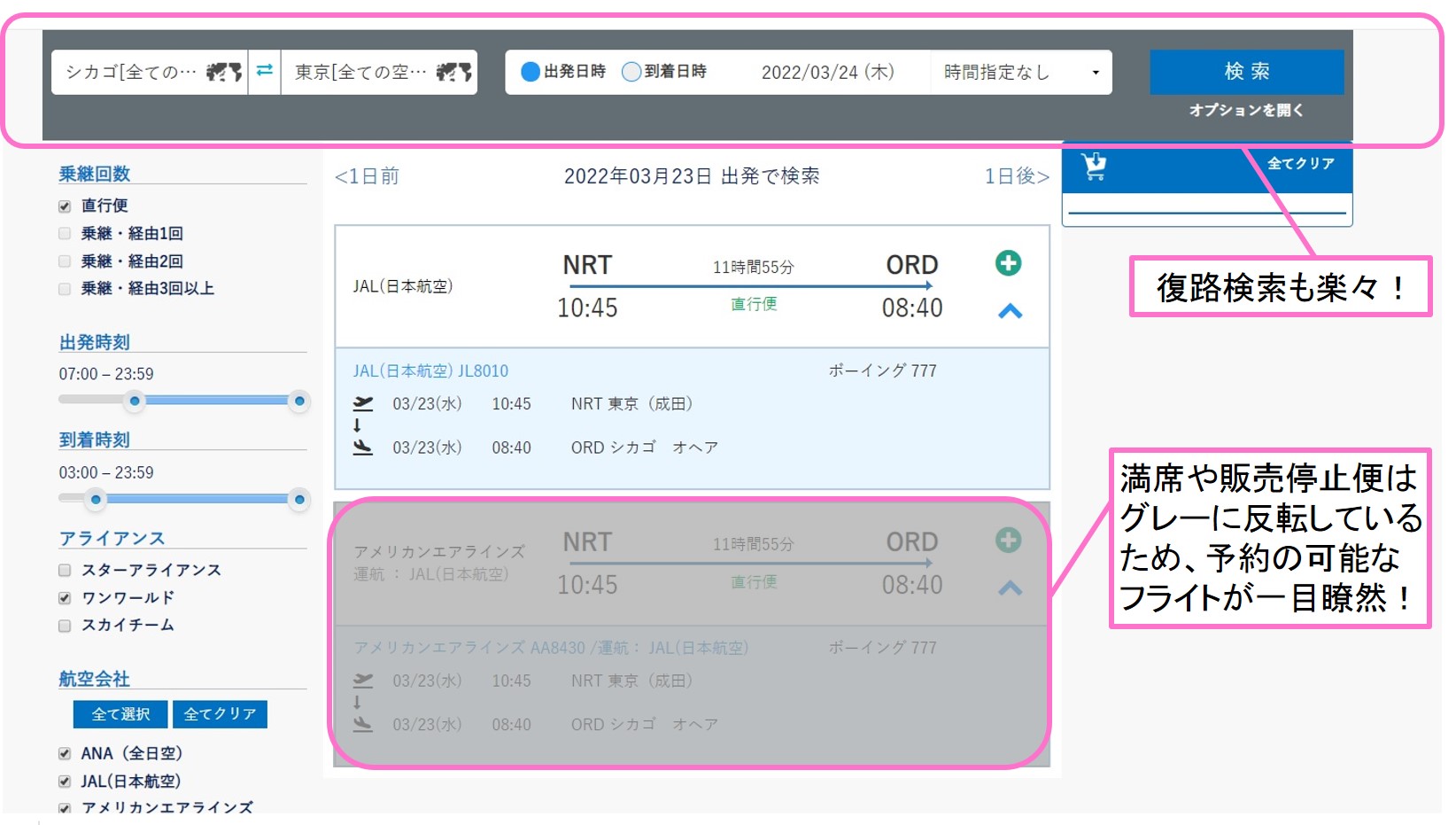The image size is (1456, 825).
Task: Select the 出発日時 radio button
Action: point(530,72)
